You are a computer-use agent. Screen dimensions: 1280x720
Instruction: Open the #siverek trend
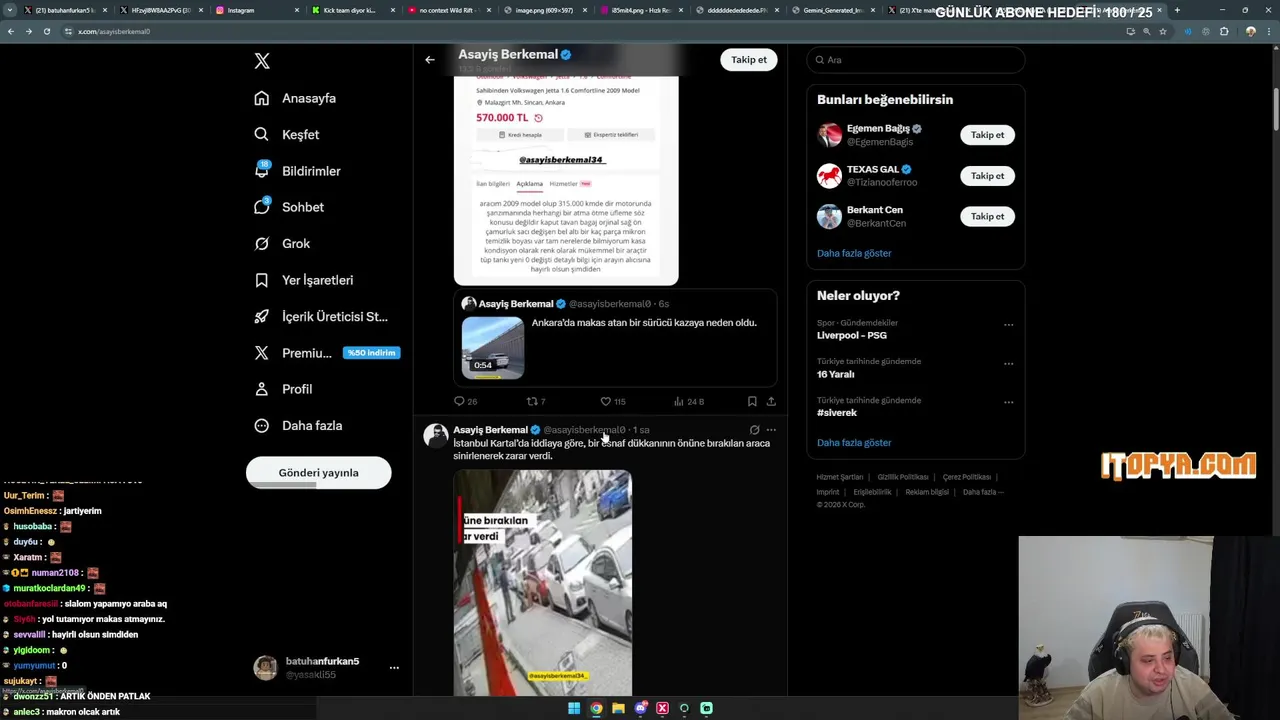tap(837, 413)
